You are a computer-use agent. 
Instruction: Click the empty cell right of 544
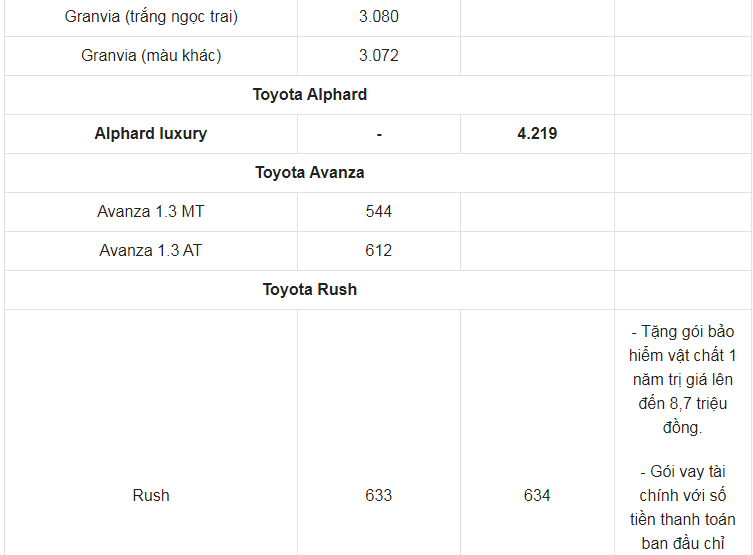click(x=537, y=212)
